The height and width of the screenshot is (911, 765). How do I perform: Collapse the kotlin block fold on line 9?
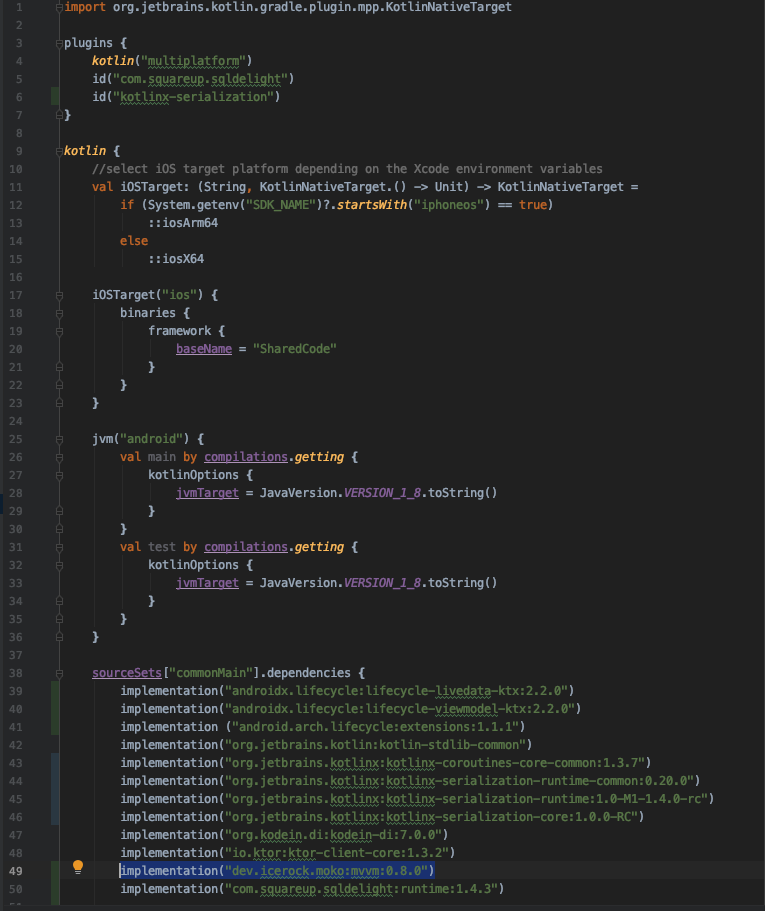coord(59,152)
